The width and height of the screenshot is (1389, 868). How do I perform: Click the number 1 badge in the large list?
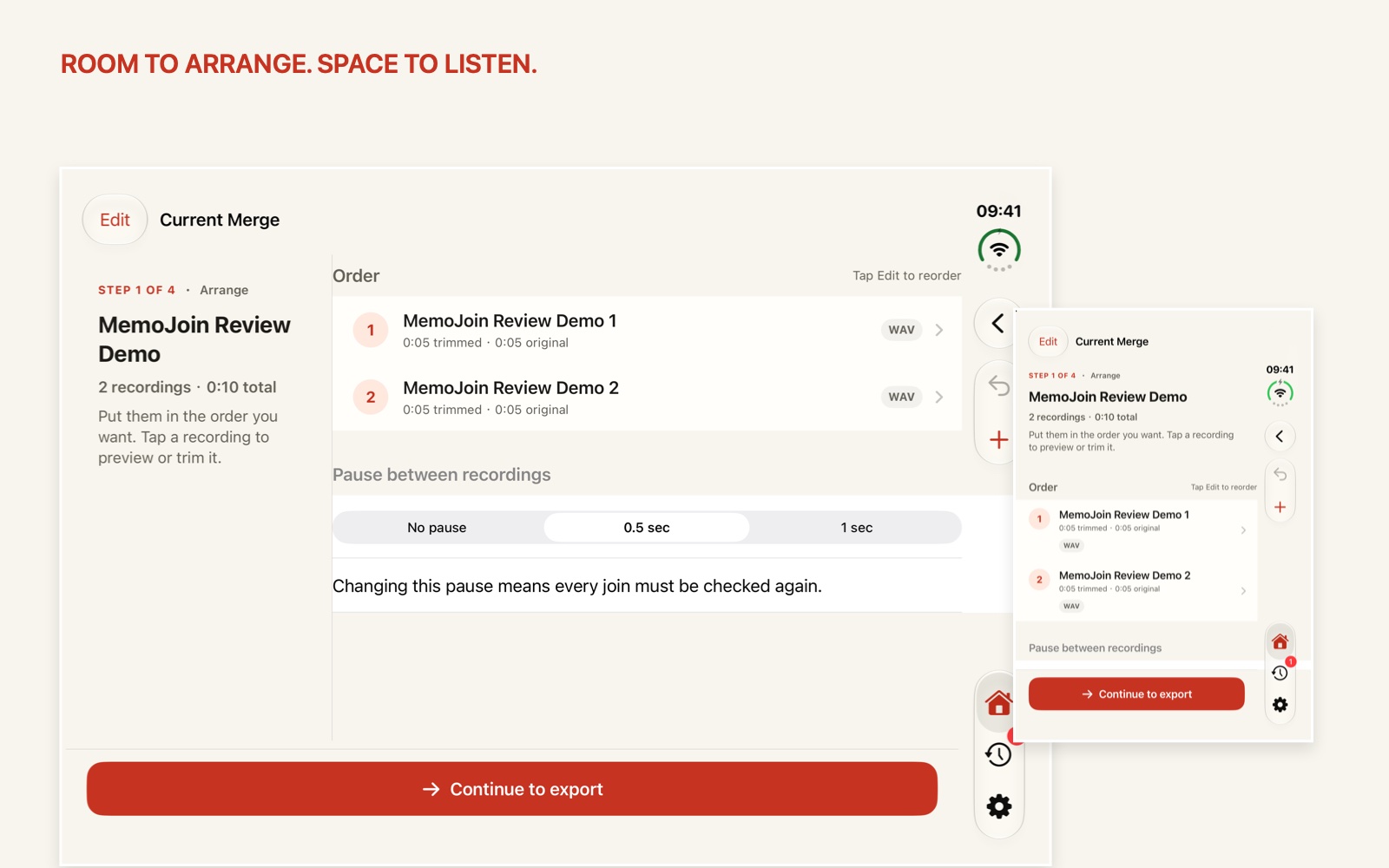coord(371,330)
